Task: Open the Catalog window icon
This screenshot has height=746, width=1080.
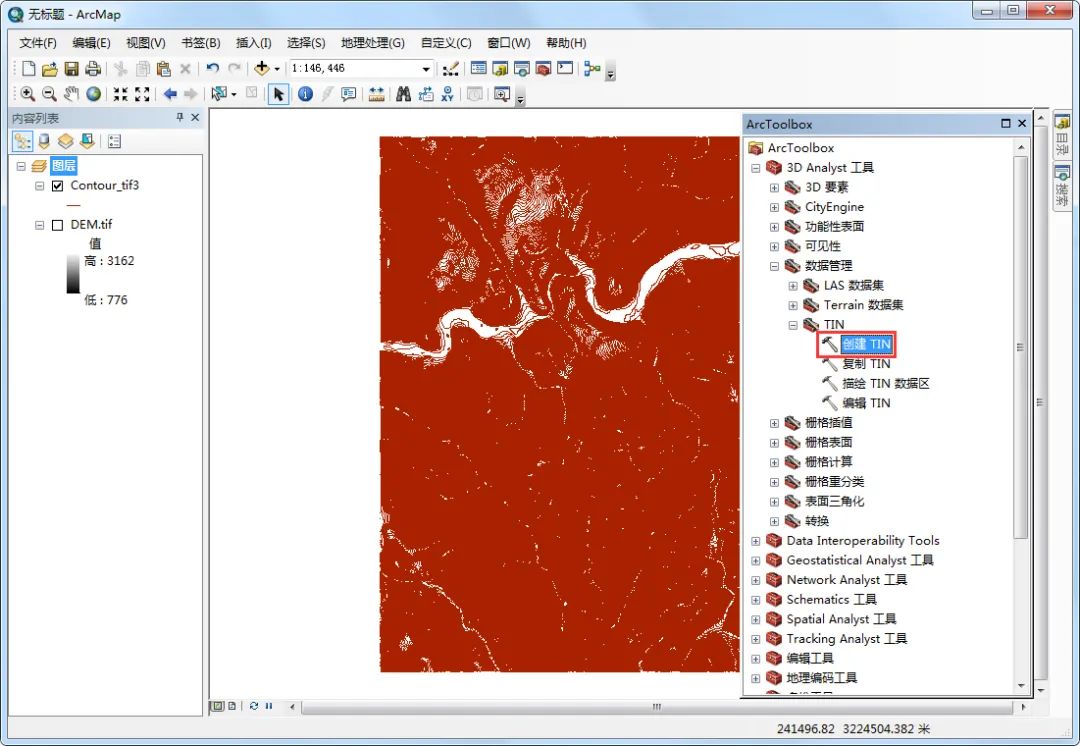Action: coord(500,68)
